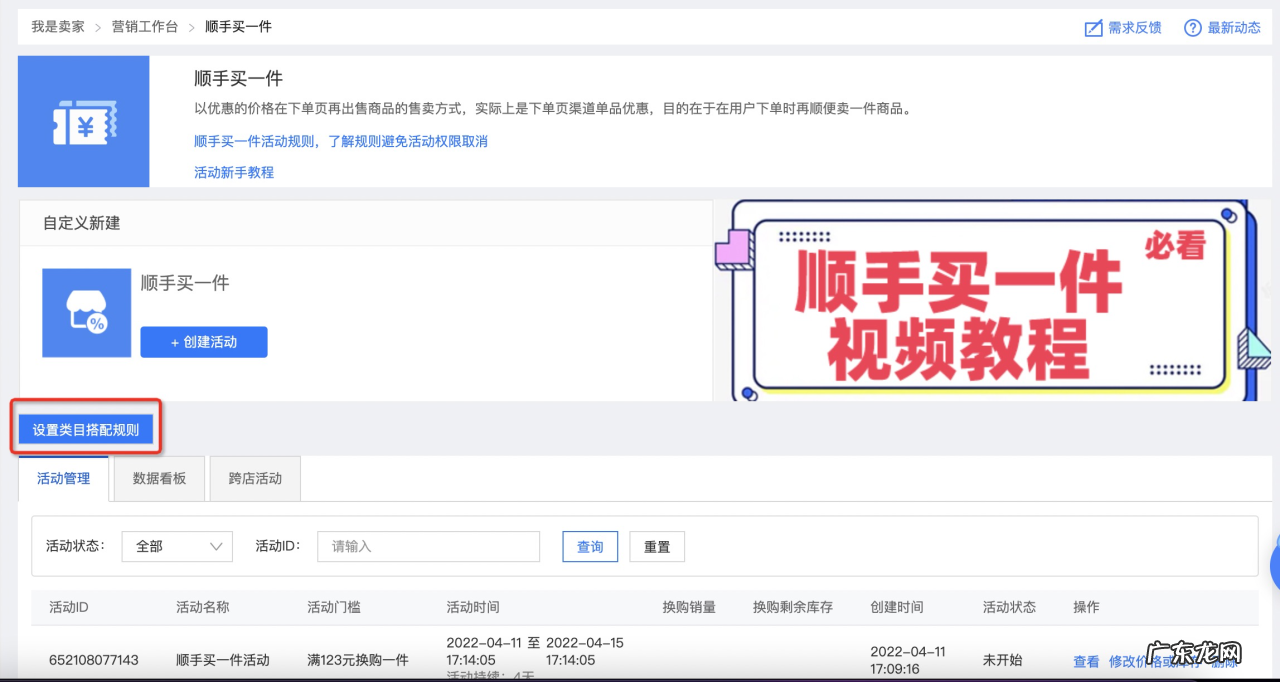
Task: Click the 需求反馈 feedback pencil icon
Action: tap(1092, 28)
